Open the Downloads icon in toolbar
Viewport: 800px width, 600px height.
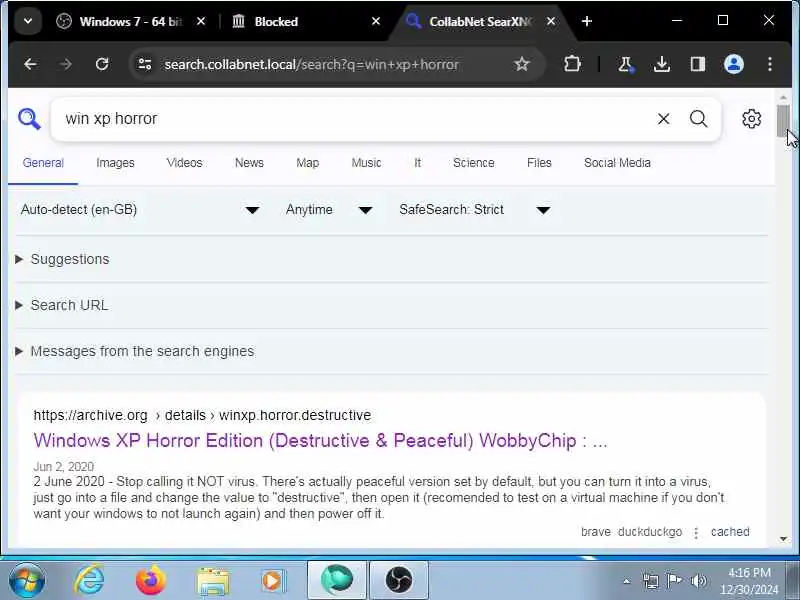click(x=662, y=64)
